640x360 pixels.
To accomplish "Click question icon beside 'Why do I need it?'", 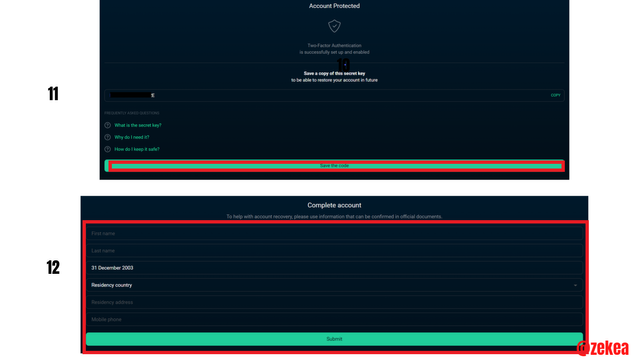I will [107, 137].
